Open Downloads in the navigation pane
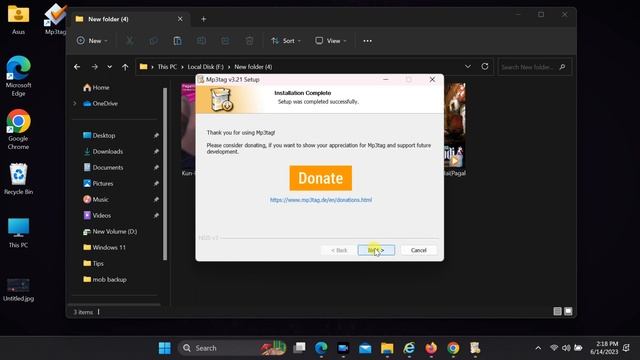This screenshot has height=360, width=640. [x=103, y=151]
